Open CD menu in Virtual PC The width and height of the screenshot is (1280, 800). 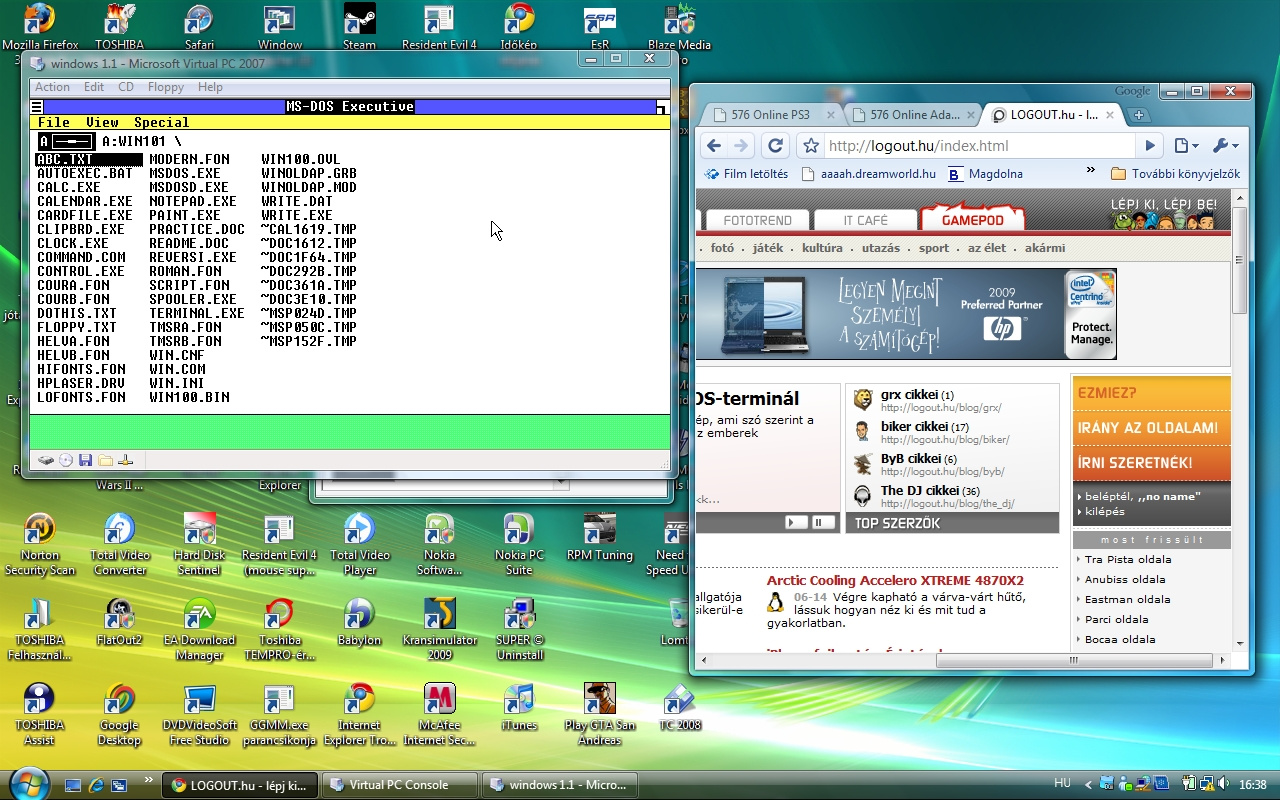click(x=126, y=87)
